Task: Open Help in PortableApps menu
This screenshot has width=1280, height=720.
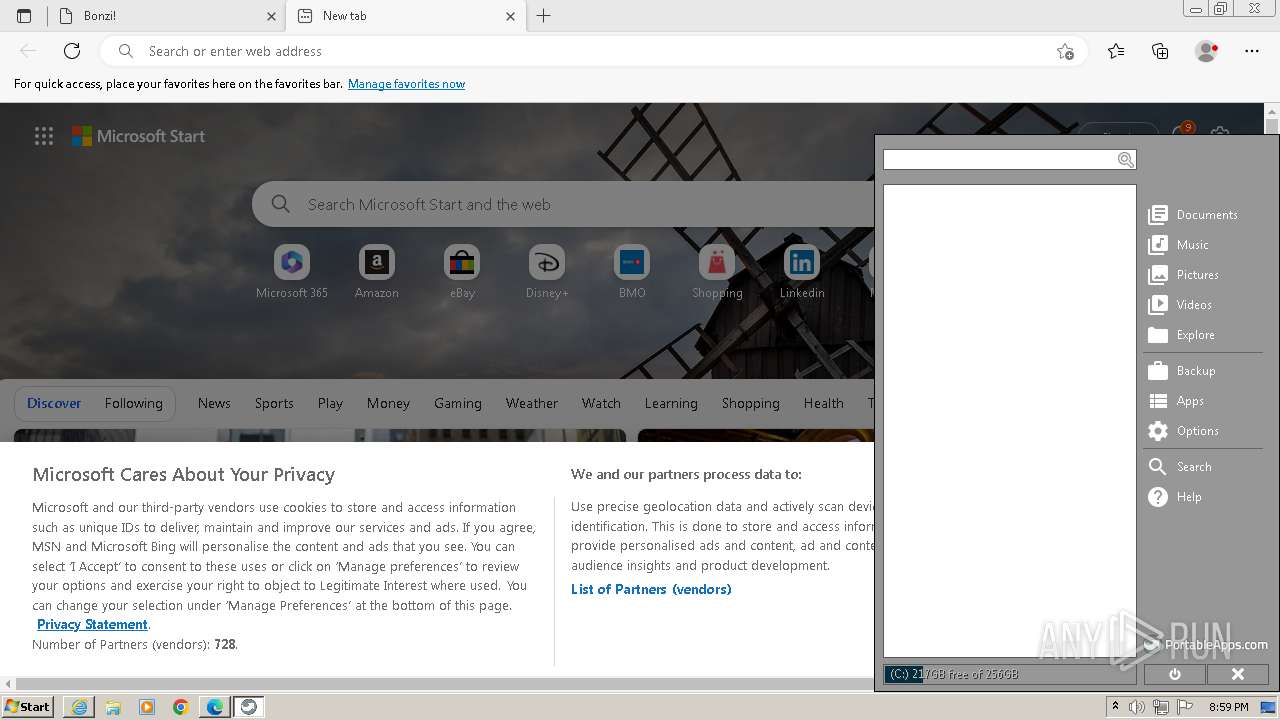Action: coord(1175,497)
